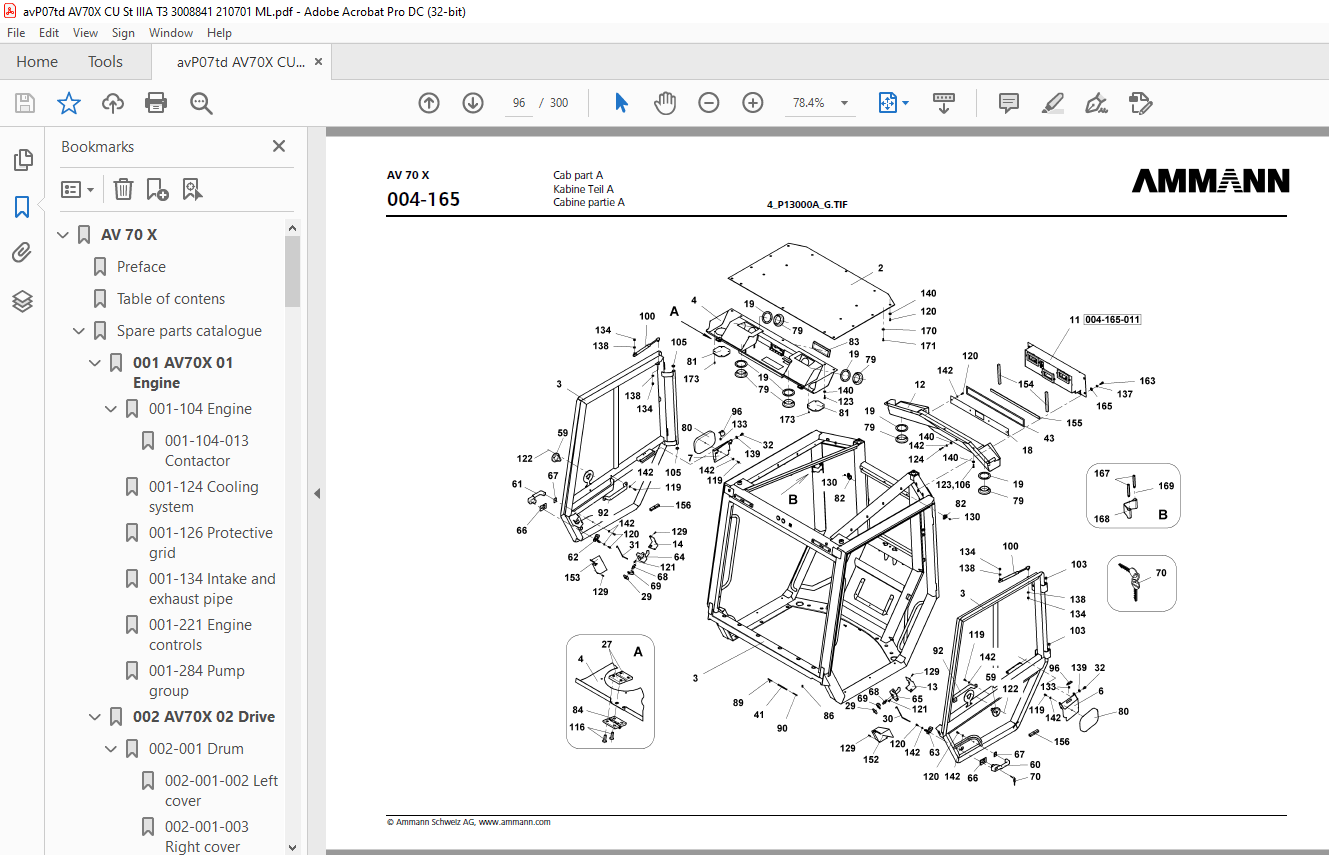1329x855 pixels.
Task: Go to 002-001-002 Left cover bookmark
Action: (222, 791)
